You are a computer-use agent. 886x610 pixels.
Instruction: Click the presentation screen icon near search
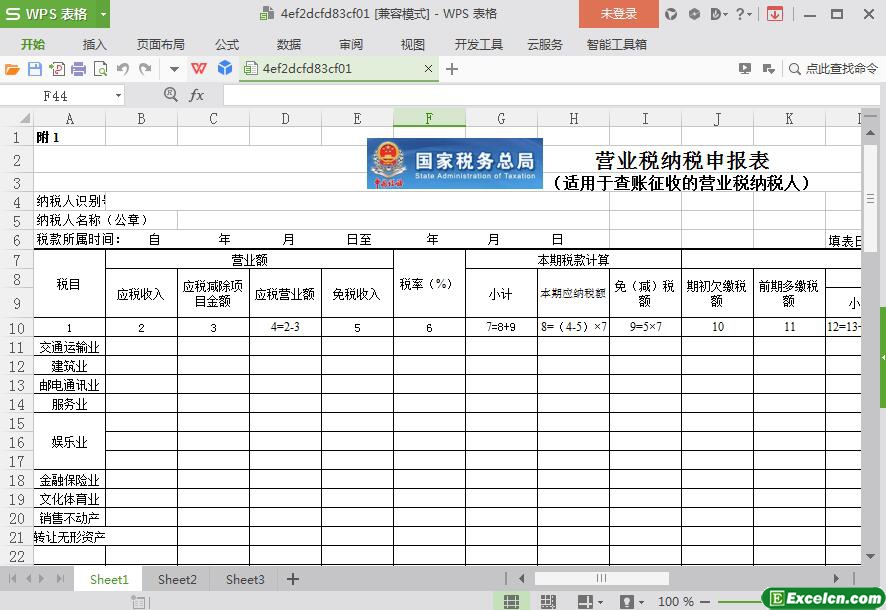click(x=745, y=69)
